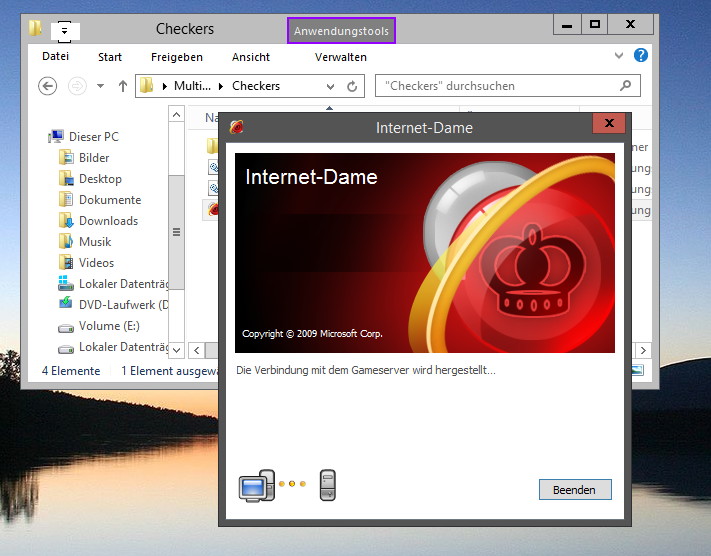Click the Internet-Dame splash banner image
This screenshot has width=711, height=556.
(x=424, y=253)
